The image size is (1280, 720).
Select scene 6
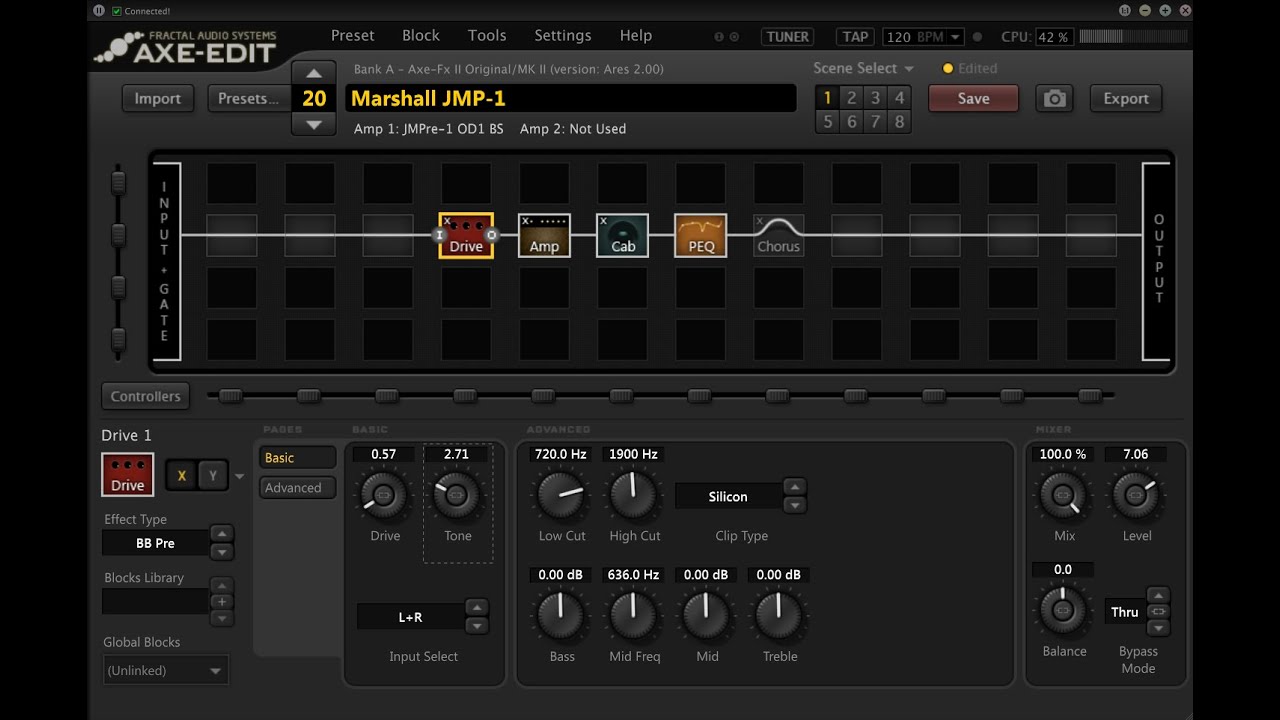[851, 122]
